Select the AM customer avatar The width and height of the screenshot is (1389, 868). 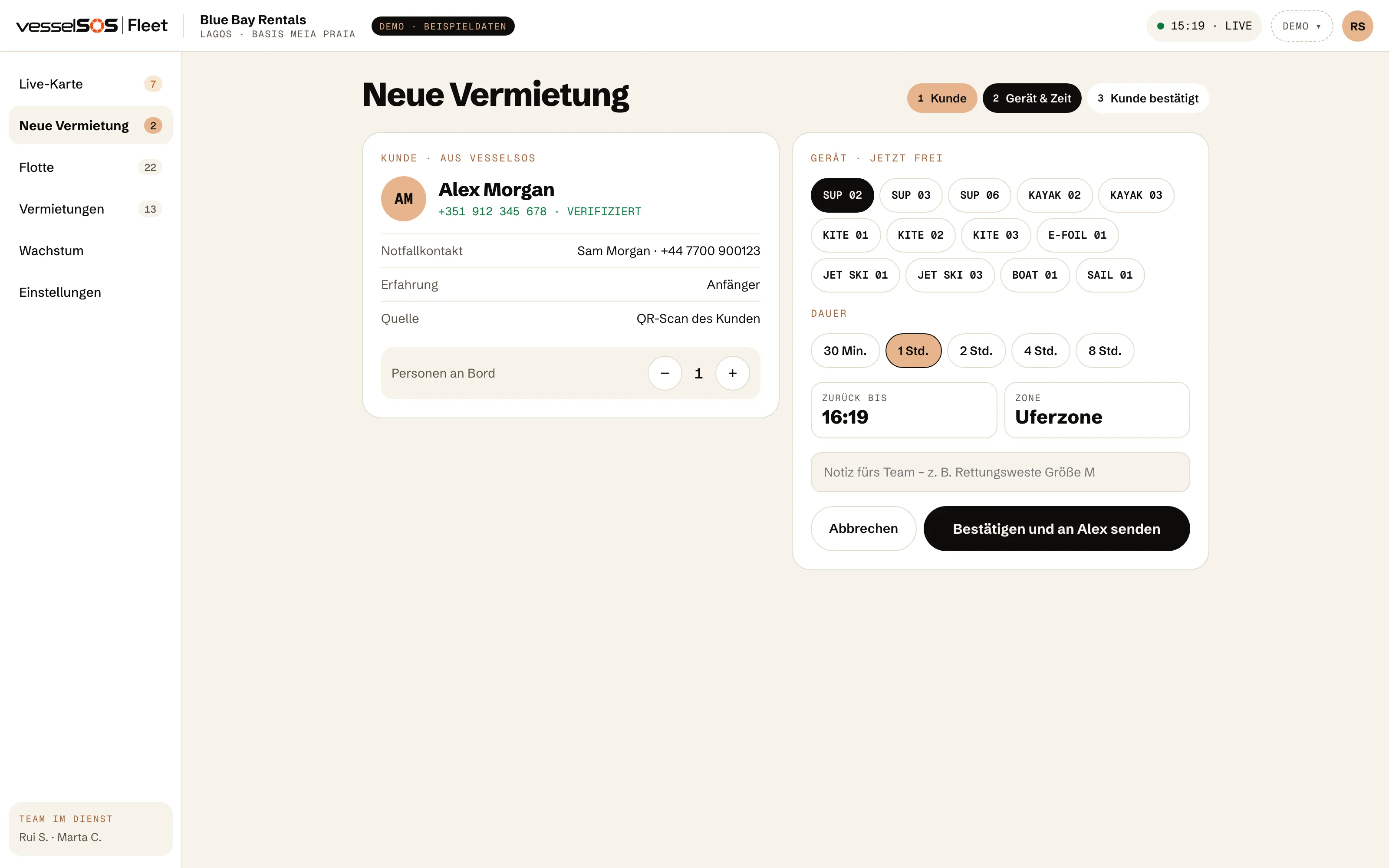coord(404,199)
